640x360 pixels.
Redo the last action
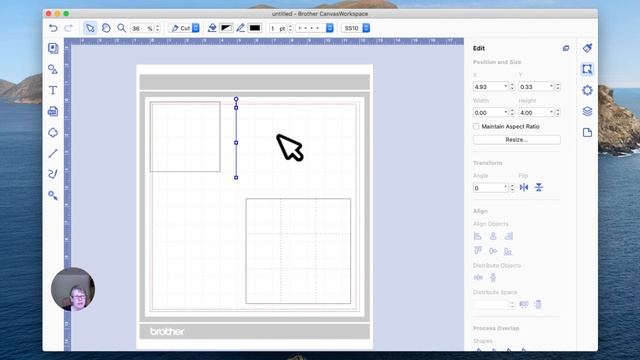68,28
